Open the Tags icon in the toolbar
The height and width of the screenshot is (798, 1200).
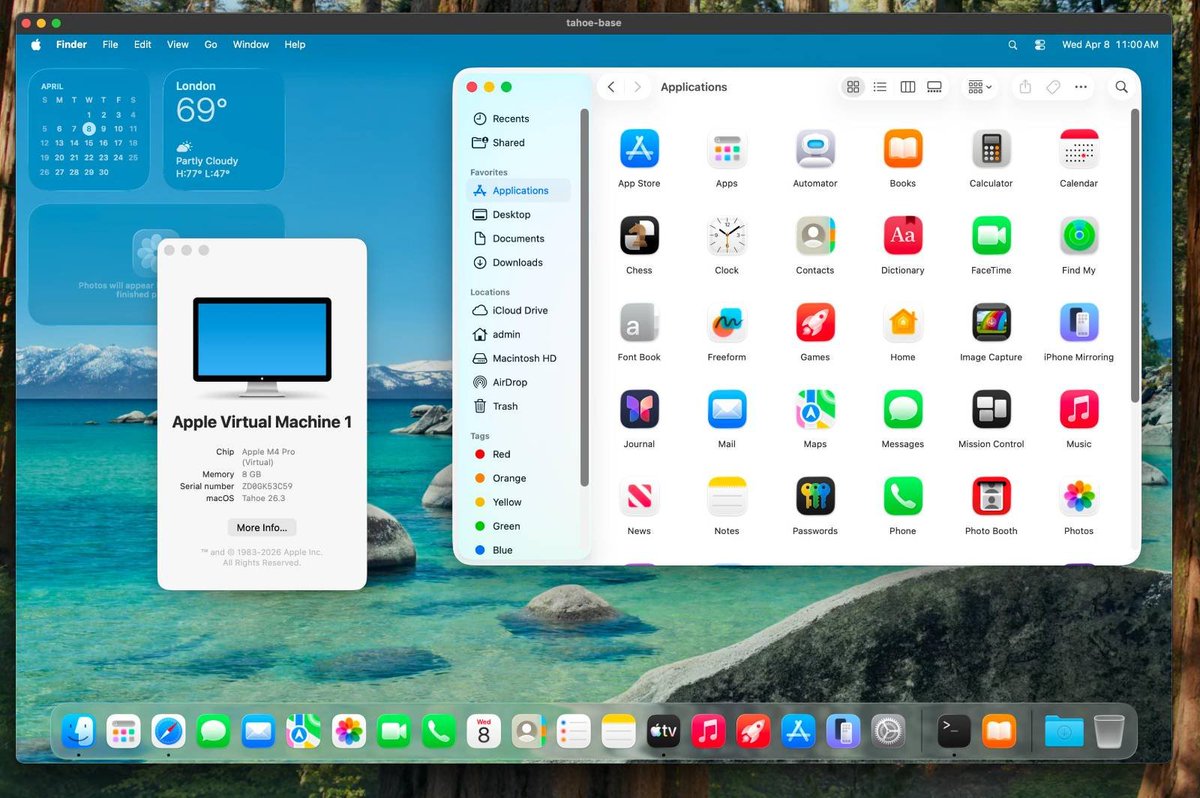coord(1052,87)
